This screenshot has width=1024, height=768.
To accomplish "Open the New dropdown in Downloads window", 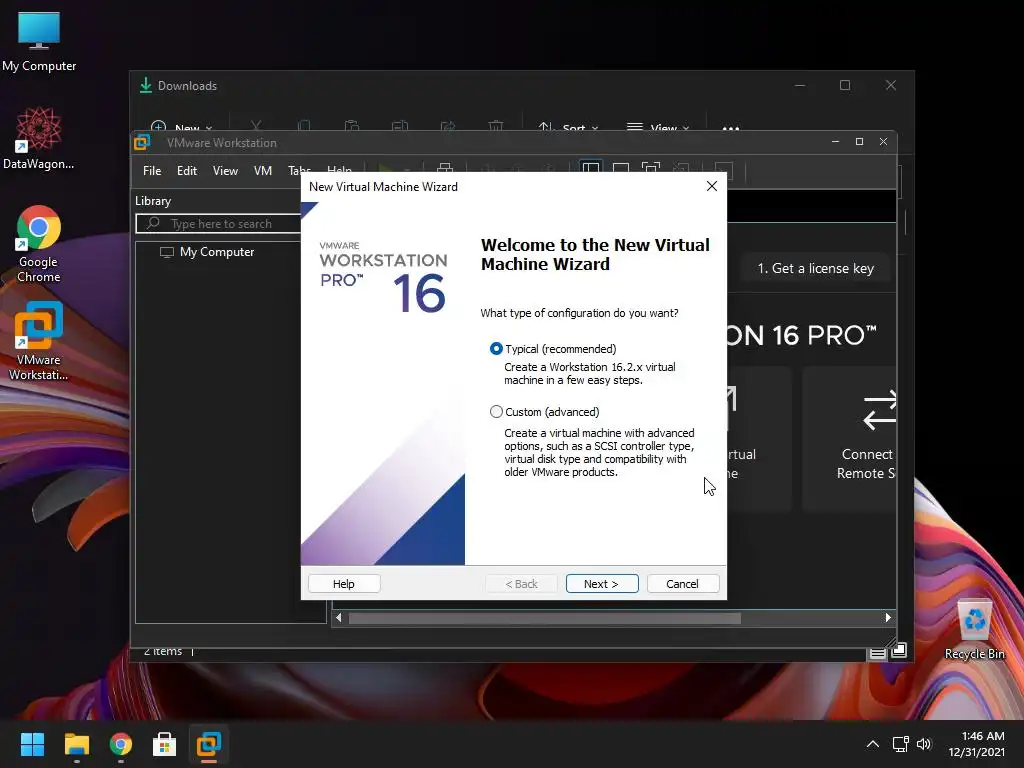I will click(x=182, y=127).
